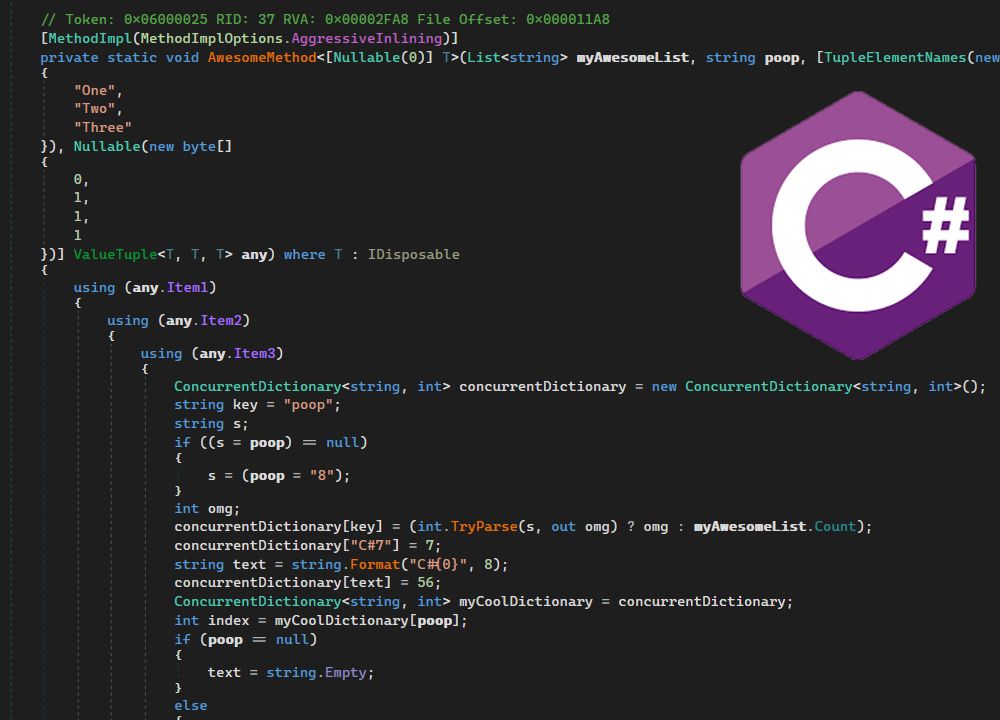The image size is (1000, 720).
Task: Select the "Two" string literal
Action: click(x=94, y=108)
